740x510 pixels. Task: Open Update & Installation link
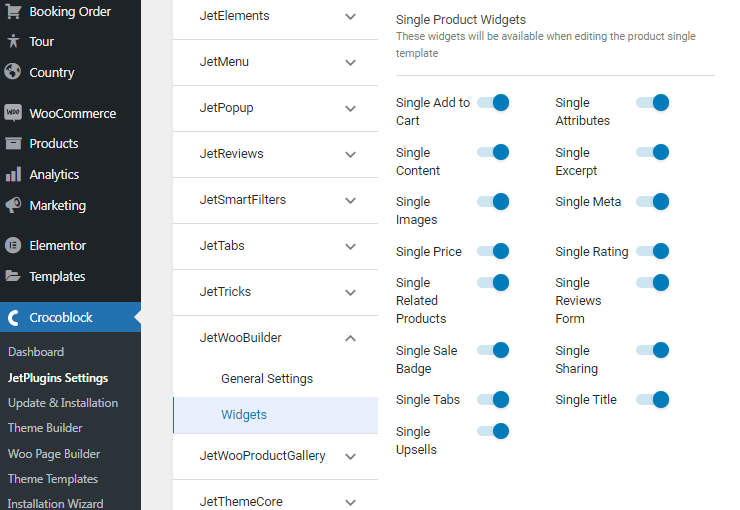point(63,403)
